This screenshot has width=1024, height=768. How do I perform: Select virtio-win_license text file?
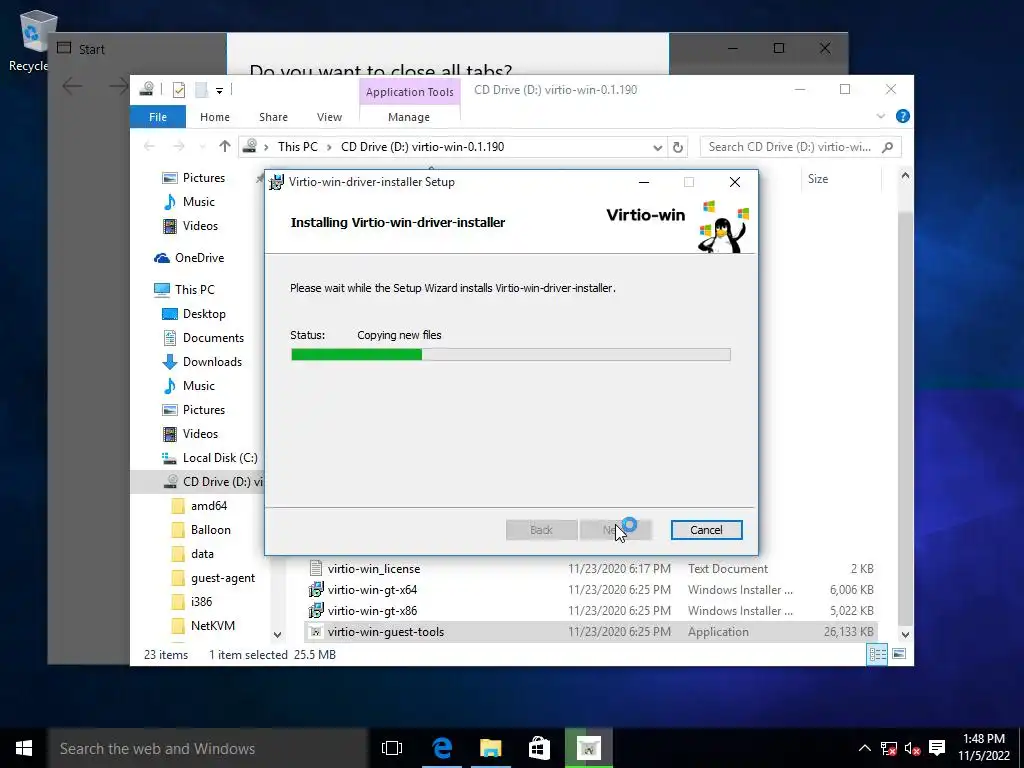(x=374, y=569)
